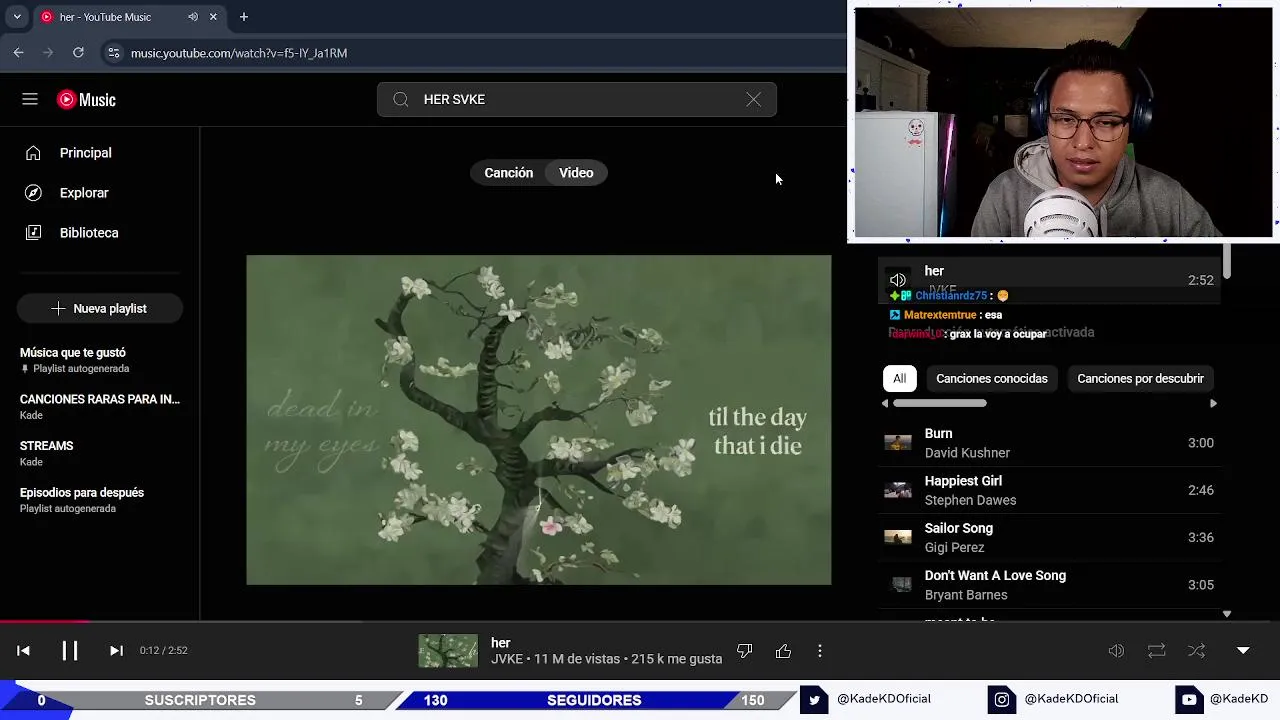The height and width of the screenshot is (720, 1280).
Task: Click the Happiest Girl thumbnail
Action: 898,490
